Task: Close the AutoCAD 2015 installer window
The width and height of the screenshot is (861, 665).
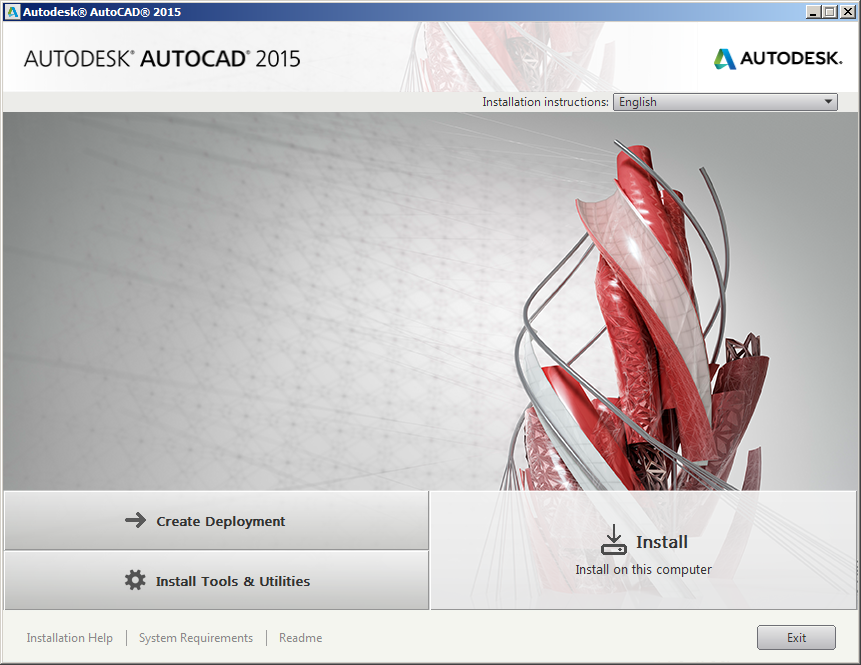Action: (847, 12)
